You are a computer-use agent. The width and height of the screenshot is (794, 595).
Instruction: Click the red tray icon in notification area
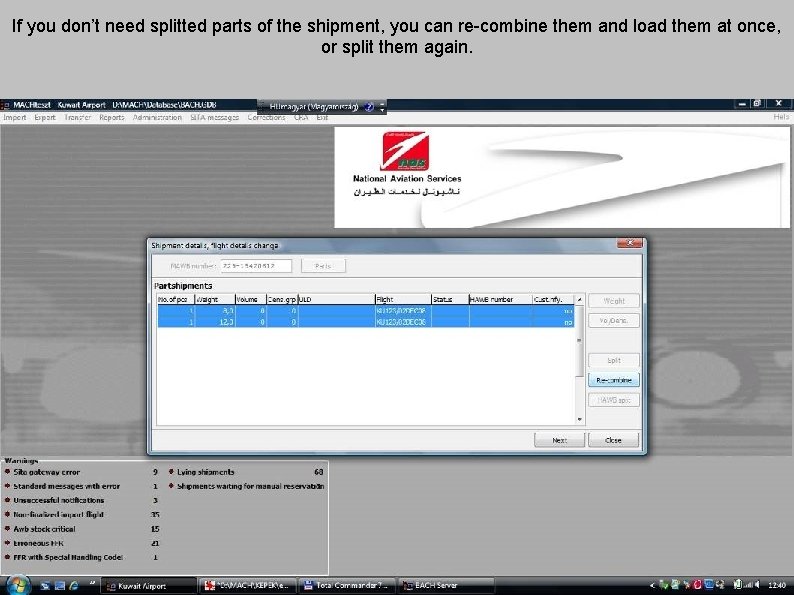point(696,585)
